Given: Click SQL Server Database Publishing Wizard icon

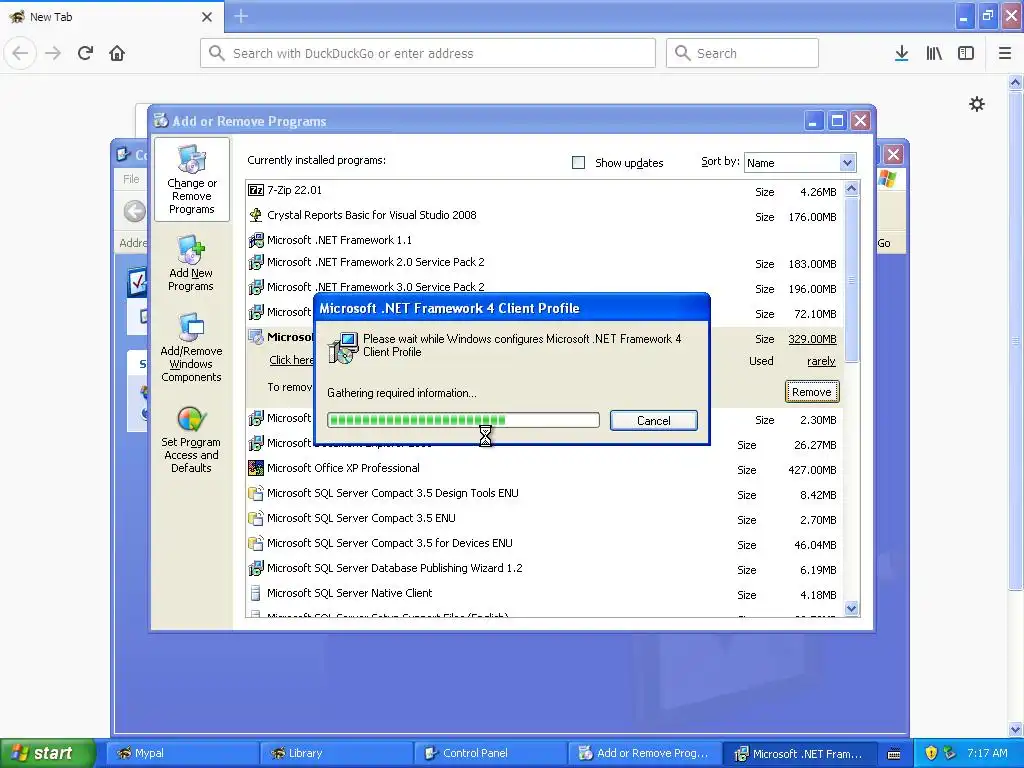Looking at the screenshot, I should [256, 568].
